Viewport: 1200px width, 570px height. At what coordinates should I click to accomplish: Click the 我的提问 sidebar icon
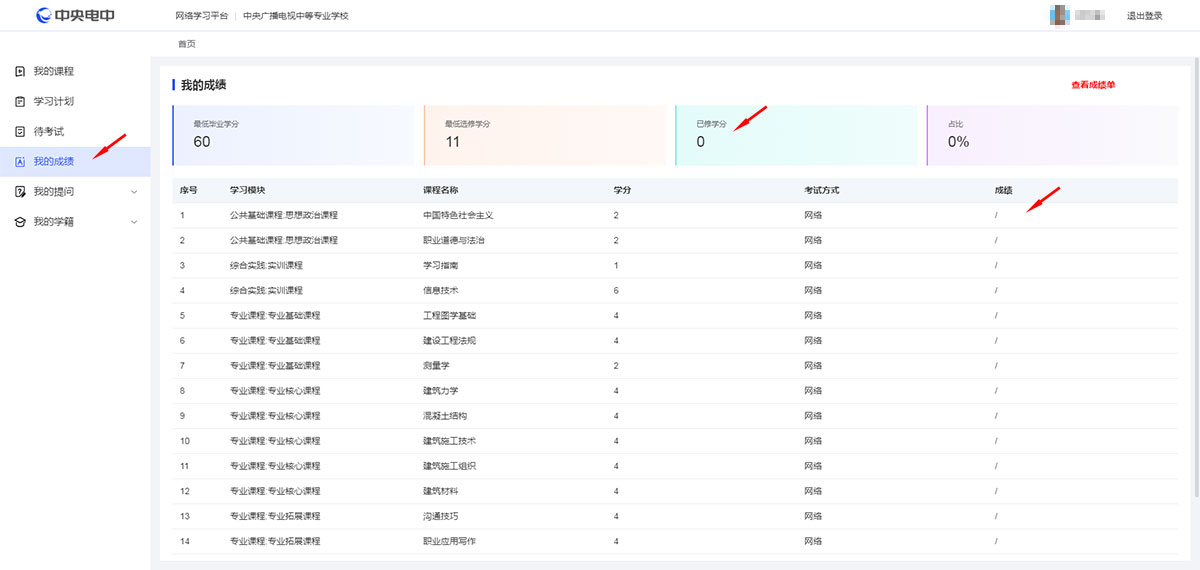20,191
